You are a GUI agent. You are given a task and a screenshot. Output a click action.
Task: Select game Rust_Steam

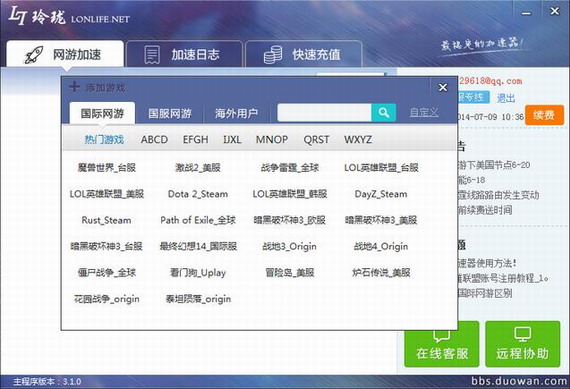[x=107, y=220]
